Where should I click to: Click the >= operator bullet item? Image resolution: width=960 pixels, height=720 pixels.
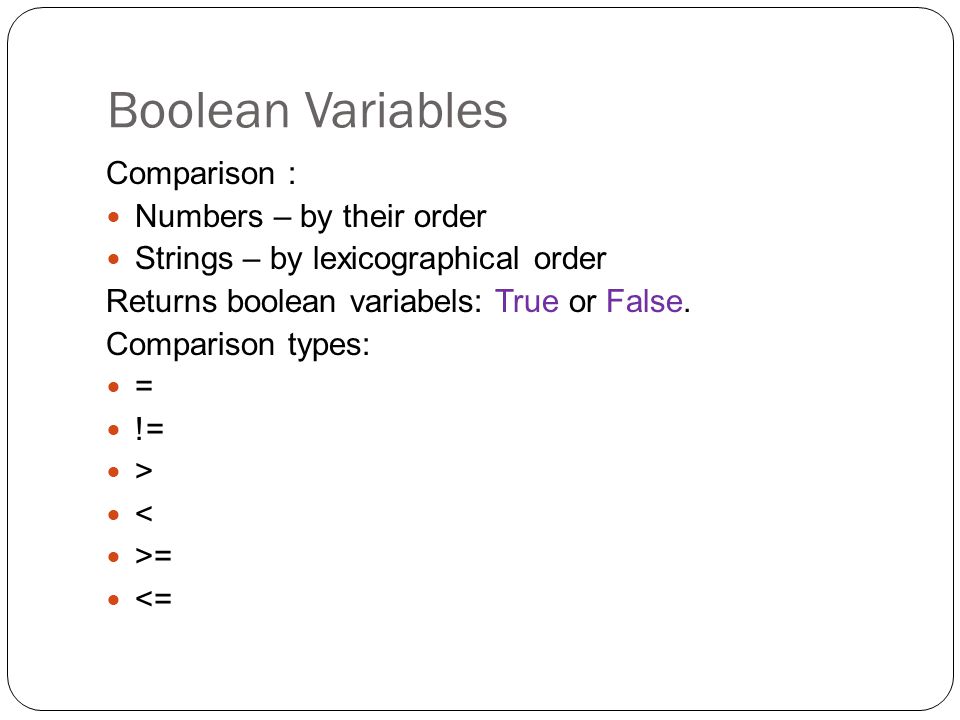[x=154, y=556]
